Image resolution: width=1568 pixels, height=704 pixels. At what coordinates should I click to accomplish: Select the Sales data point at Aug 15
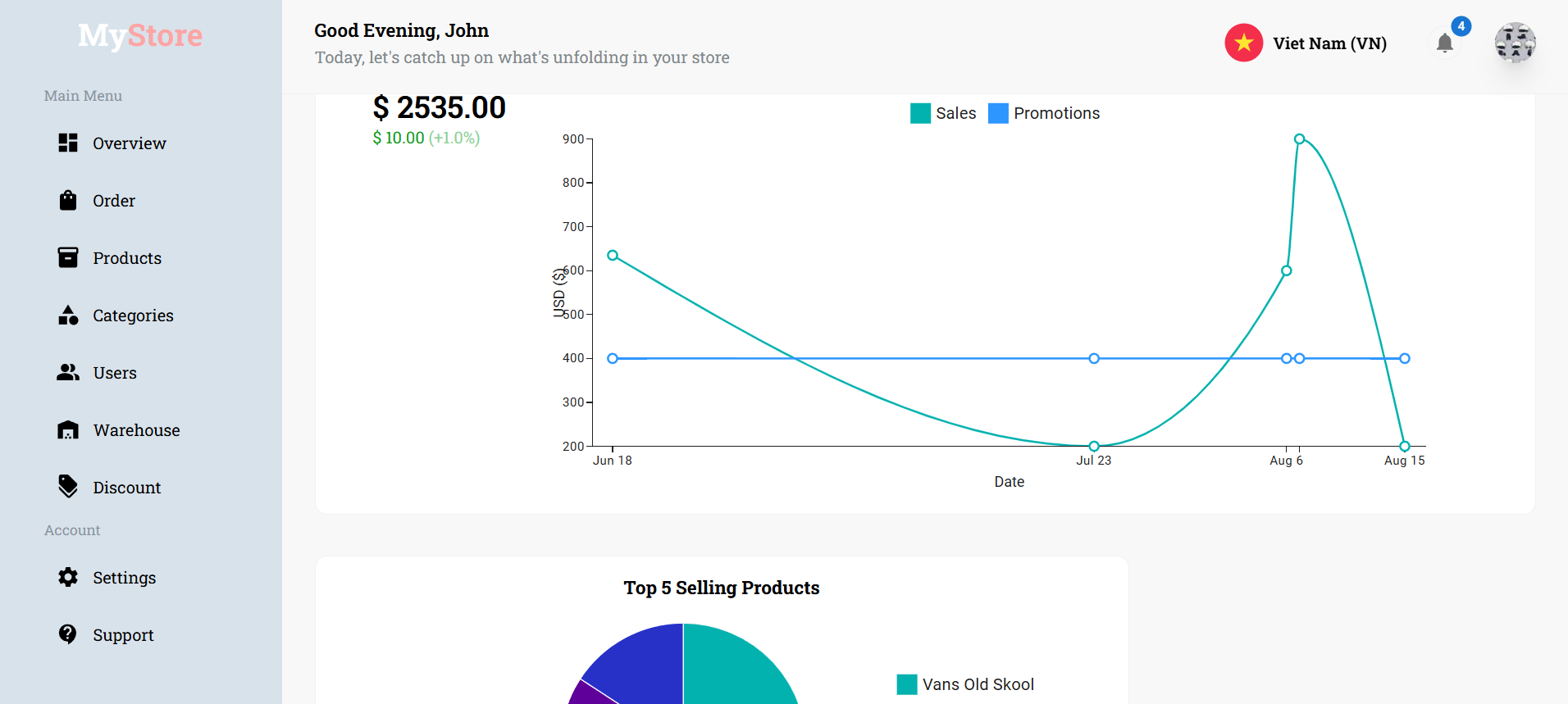coord(1405,446)
